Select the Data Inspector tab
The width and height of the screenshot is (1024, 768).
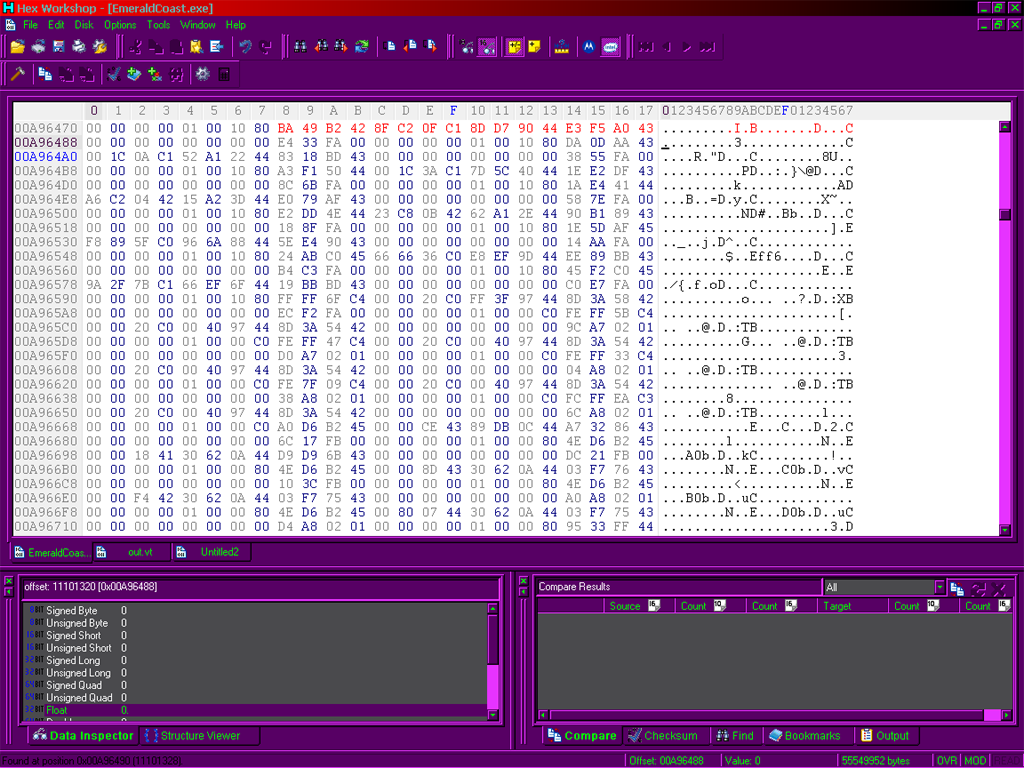coord(84,735)
